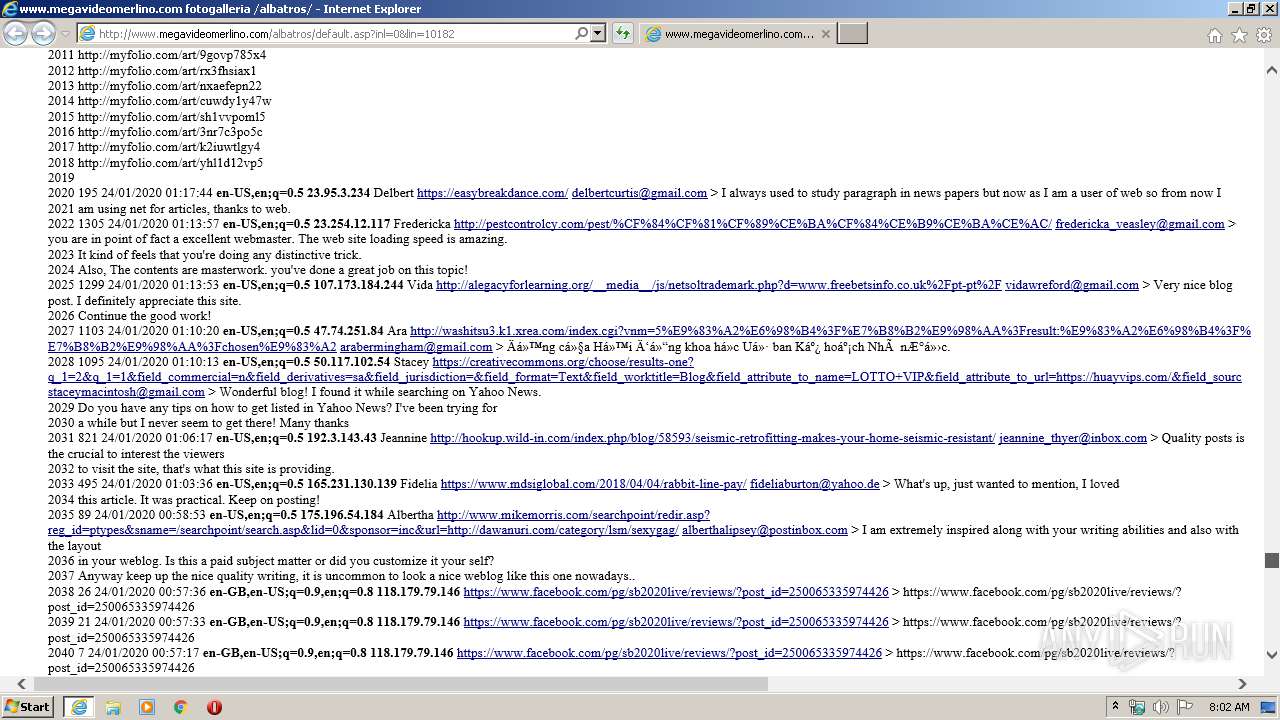Click fideliaburton@yahoo.de email link
Screen dimensions: 1280x720
tap(815, 484)
